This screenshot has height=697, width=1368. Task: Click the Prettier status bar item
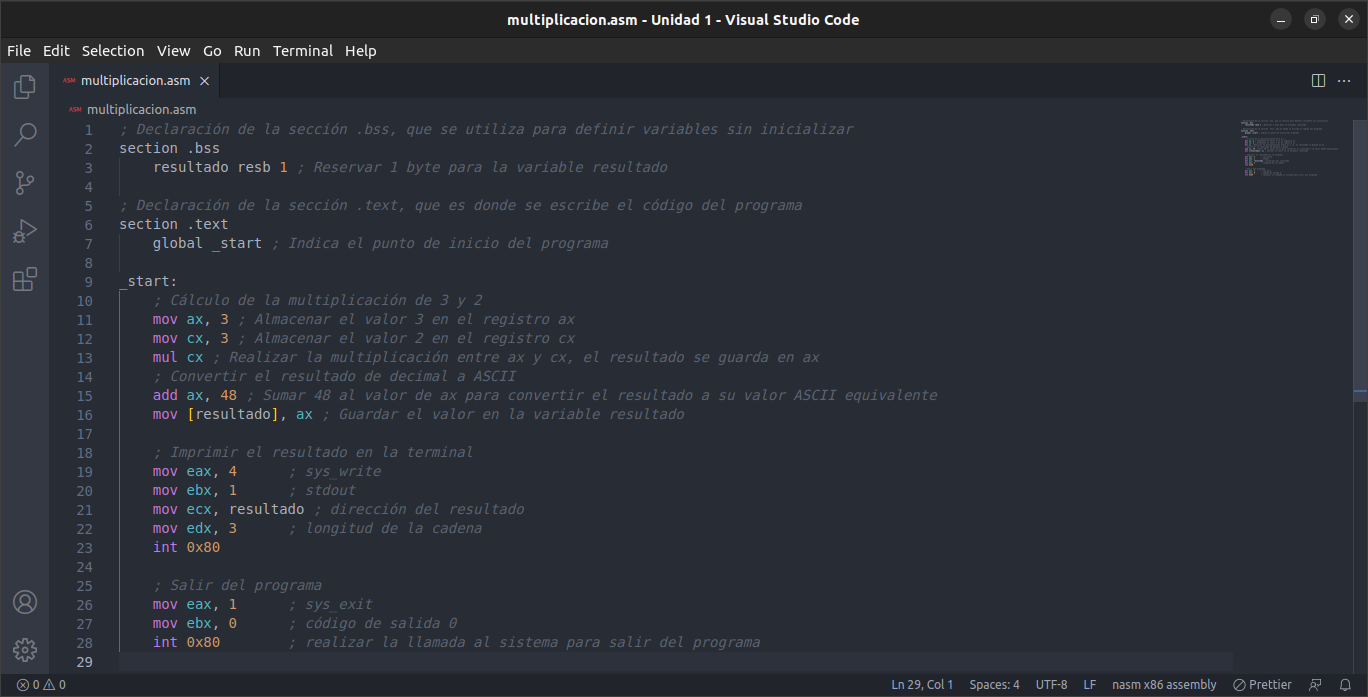pyautogui.click(x=1262, y=685)
